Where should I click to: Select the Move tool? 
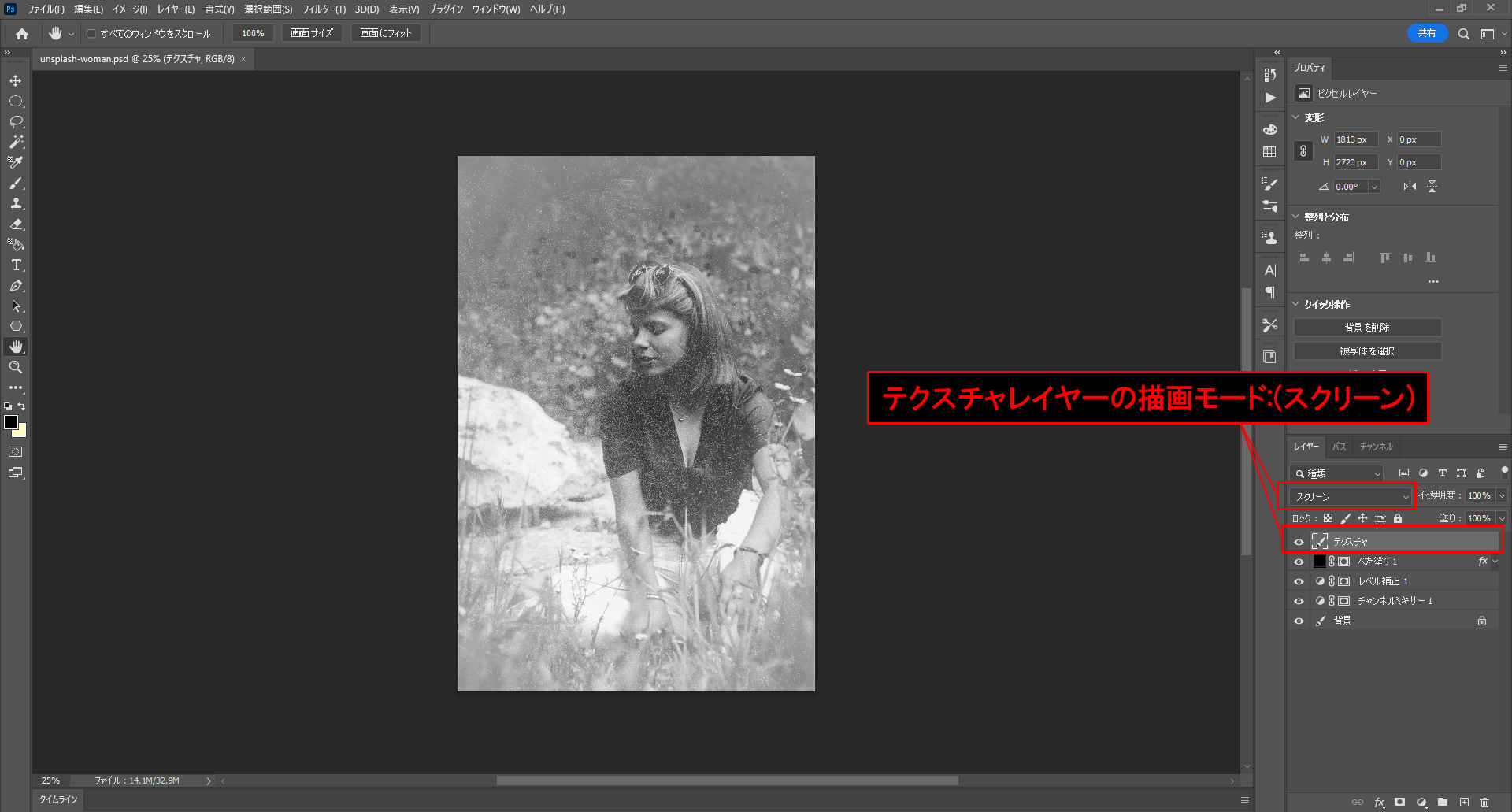point(16,81)
